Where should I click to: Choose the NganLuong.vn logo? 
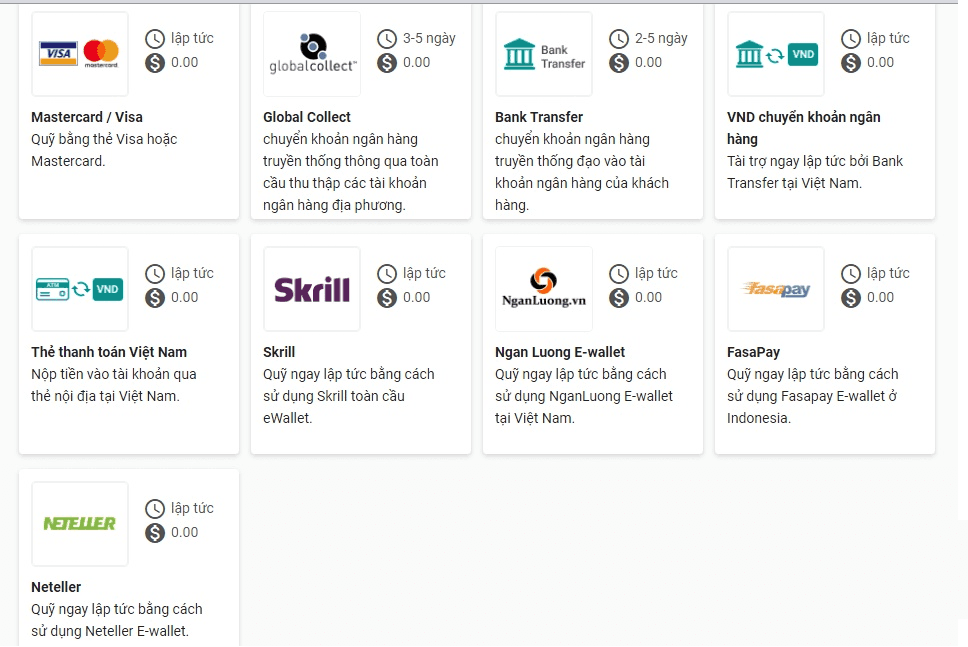click(544, 289)
